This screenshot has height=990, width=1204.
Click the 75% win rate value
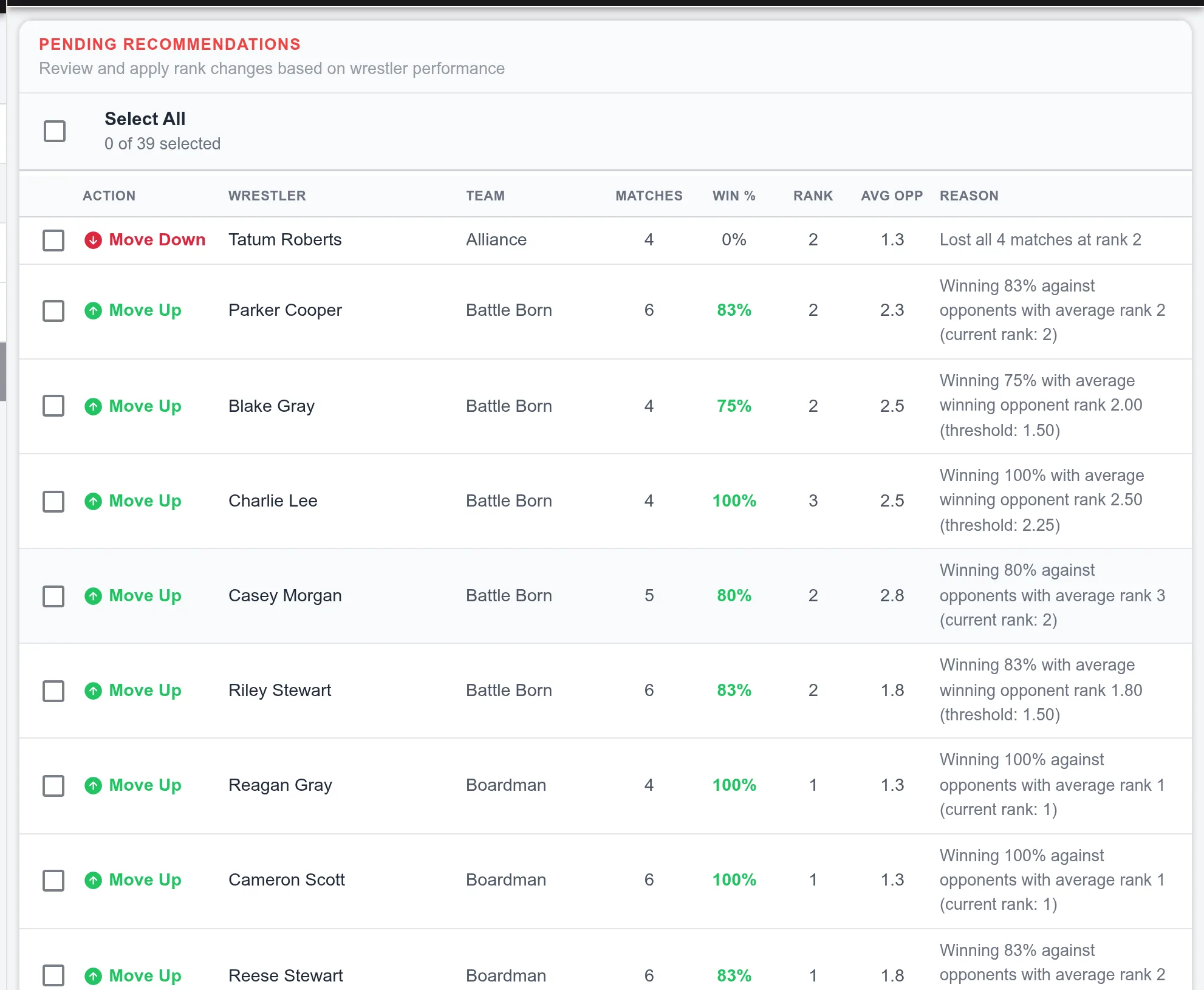(x=734, y=406)
